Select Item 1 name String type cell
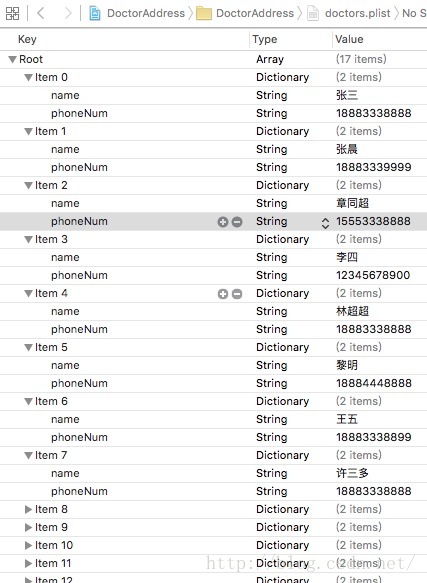427x583 pixels. pos(272,149)
